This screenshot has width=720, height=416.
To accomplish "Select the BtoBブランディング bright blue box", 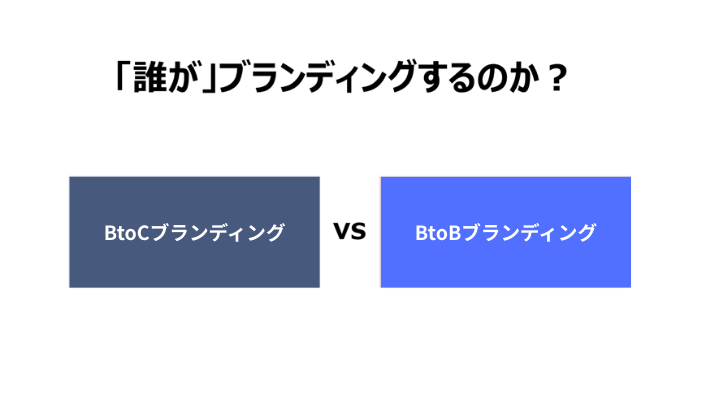I will pos(506,232).
